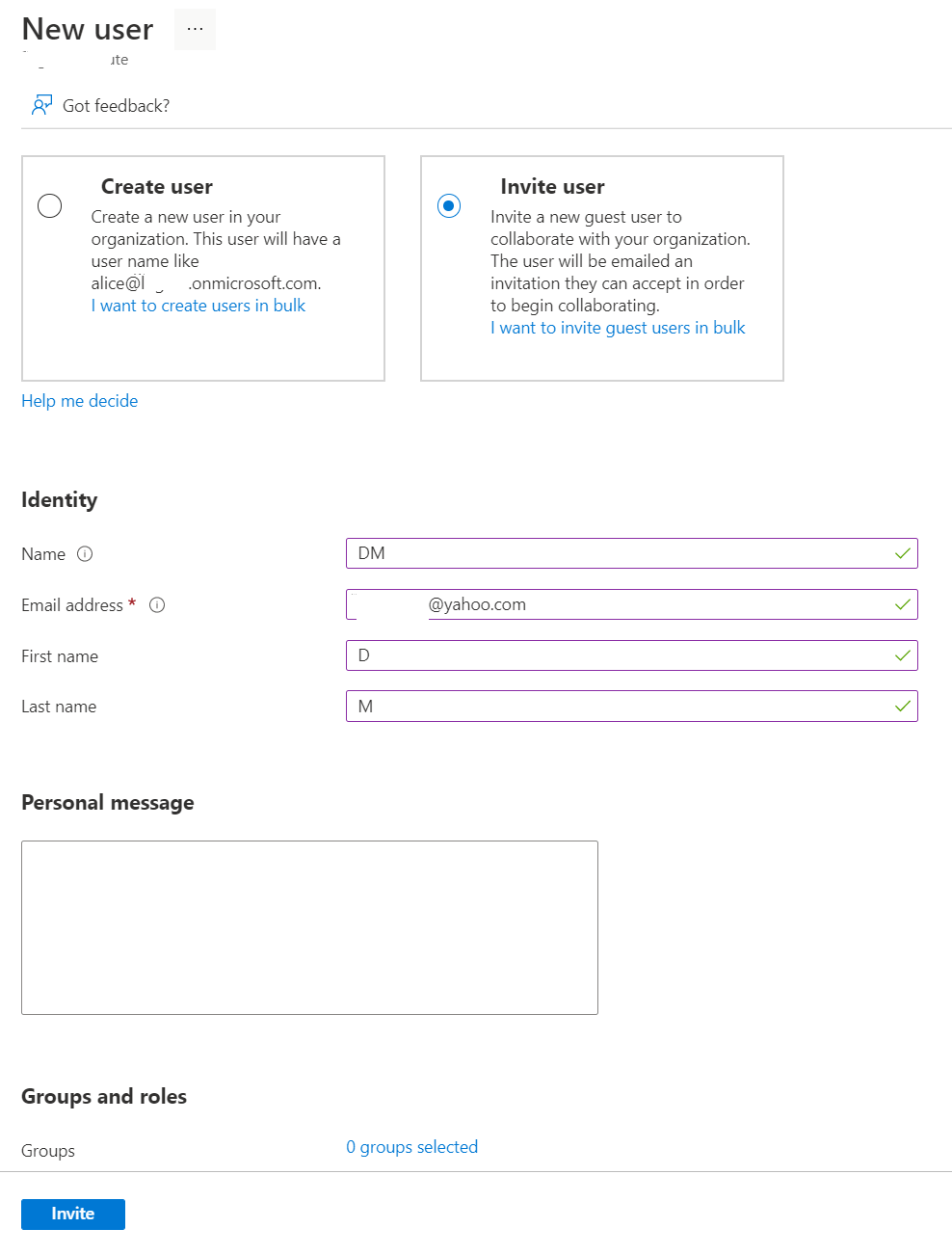Image resolution: width=952 pixels, height=1255 pixels.
Task: Click the Invite button
Action: (x=73, y=1214)
